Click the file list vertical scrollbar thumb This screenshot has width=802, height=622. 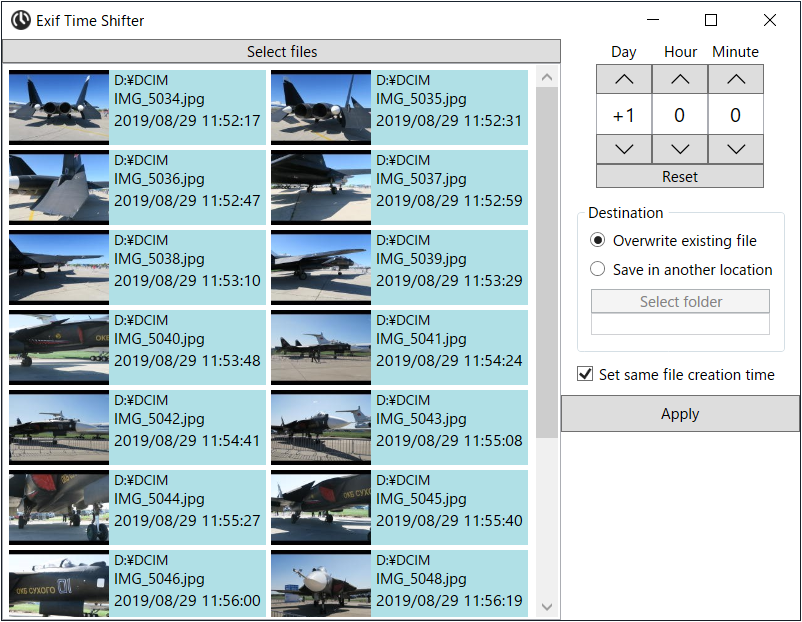tap(547, 262)
